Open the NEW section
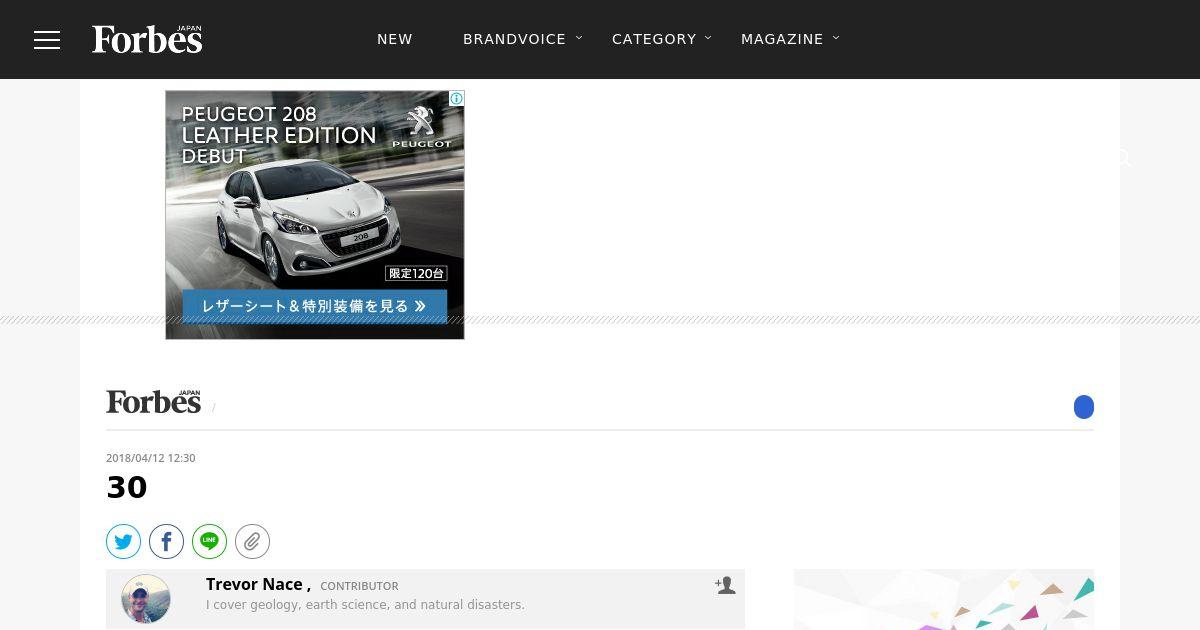The height and width of the screenshot is (630, 1200). (x=395, y=39)
